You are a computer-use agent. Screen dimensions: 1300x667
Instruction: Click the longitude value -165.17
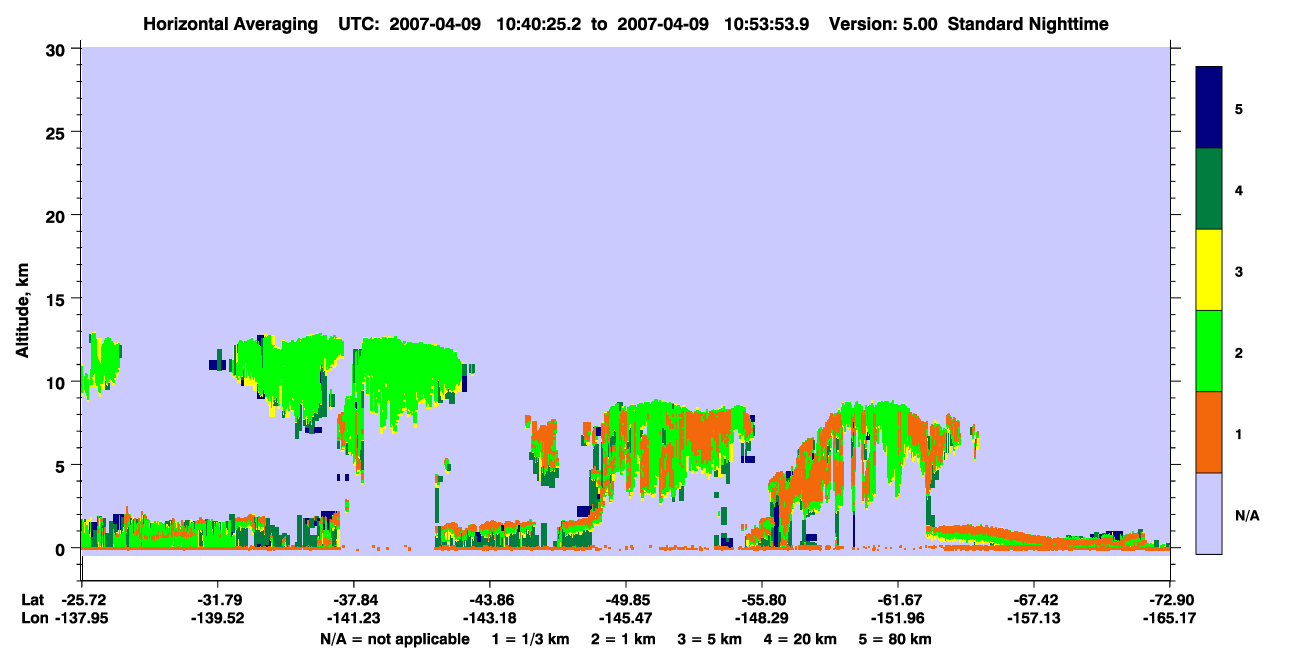1169,618
